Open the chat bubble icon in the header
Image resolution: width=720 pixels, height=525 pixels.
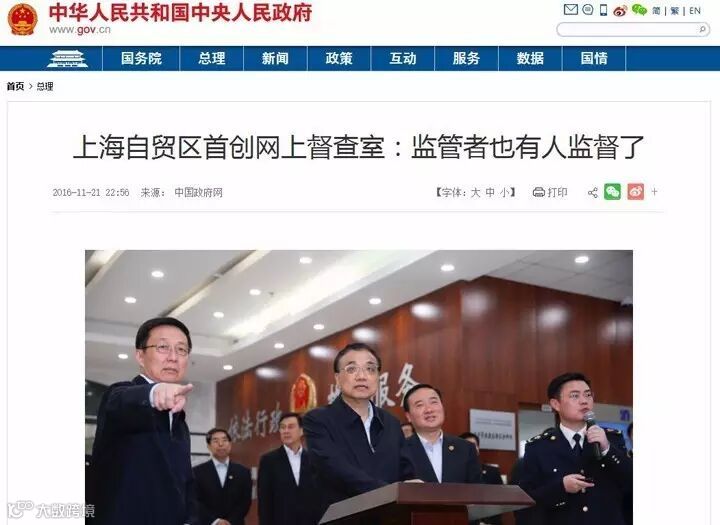point(587,9)
